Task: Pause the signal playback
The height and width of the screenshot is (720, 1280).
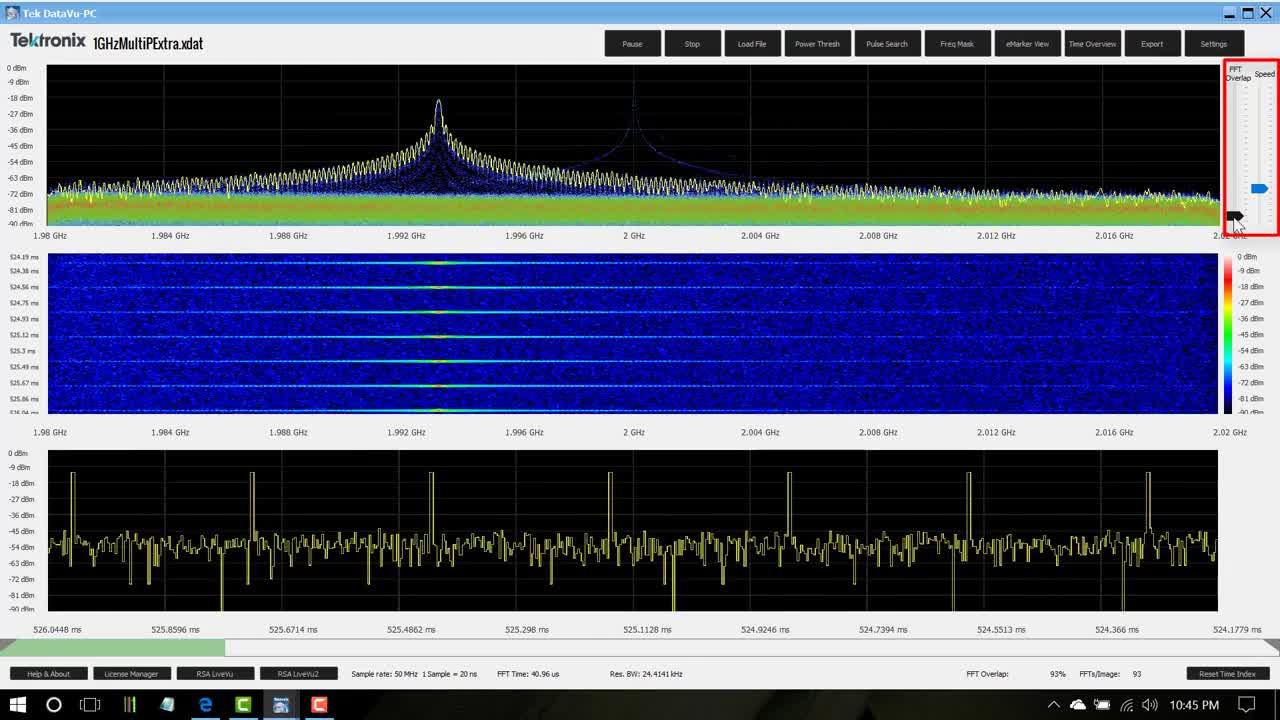Action: [x=632, y=43]
